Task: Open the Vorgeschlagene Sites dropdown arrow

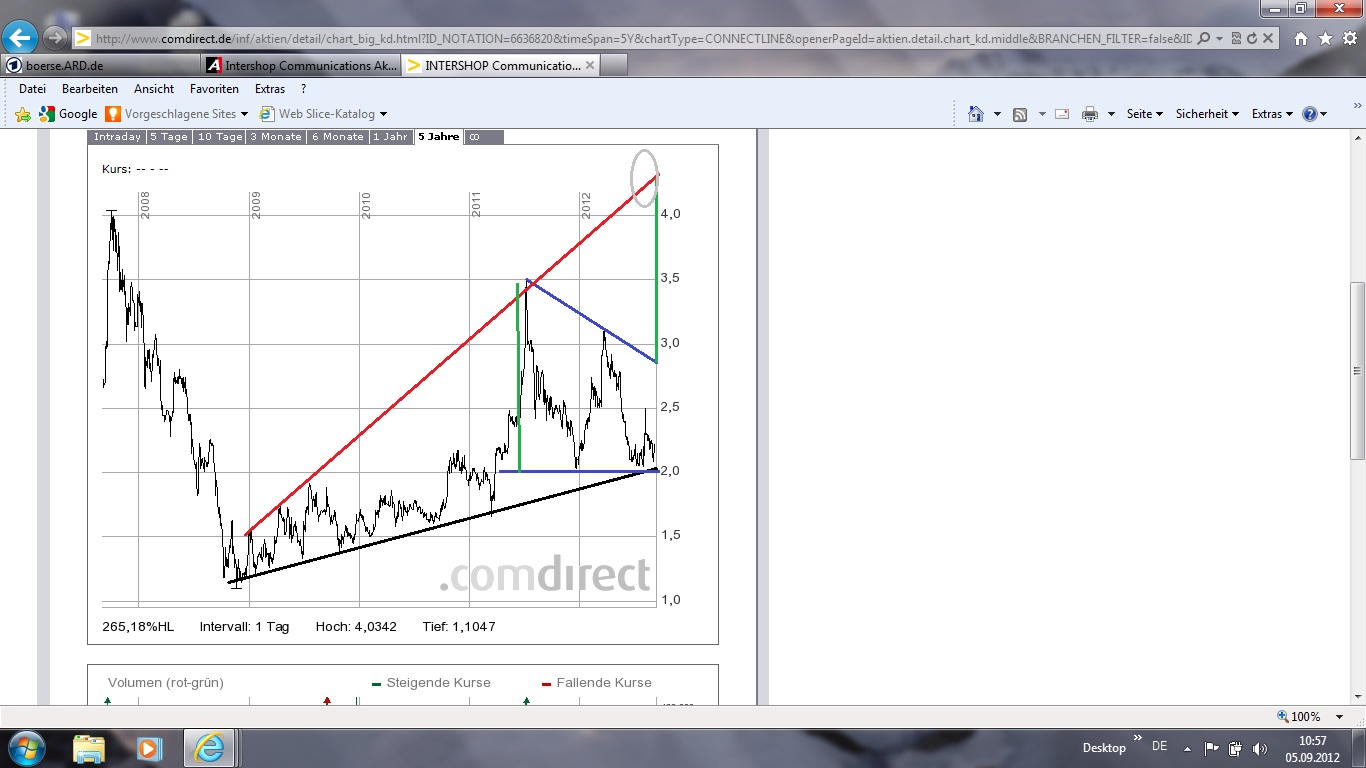Action: pyautogui.click(x=243, y=114)
